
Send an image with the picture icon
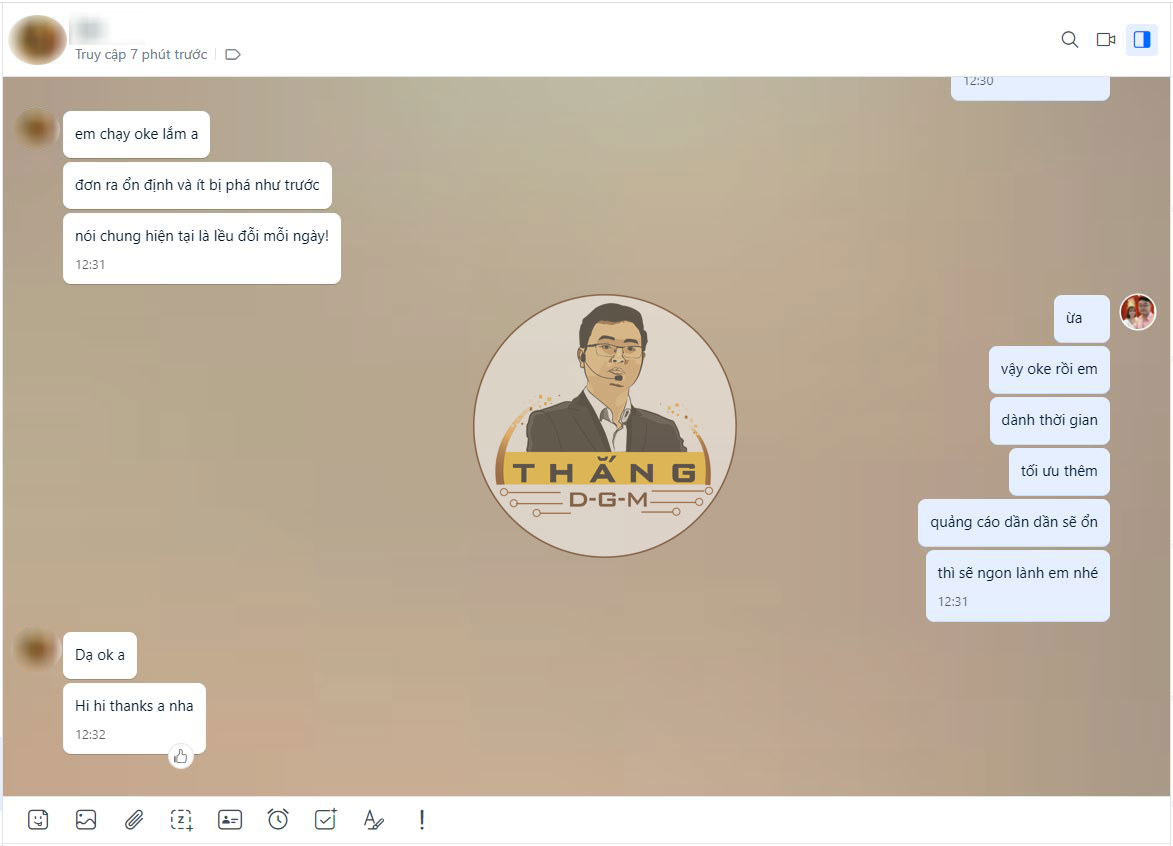point(86,820)
